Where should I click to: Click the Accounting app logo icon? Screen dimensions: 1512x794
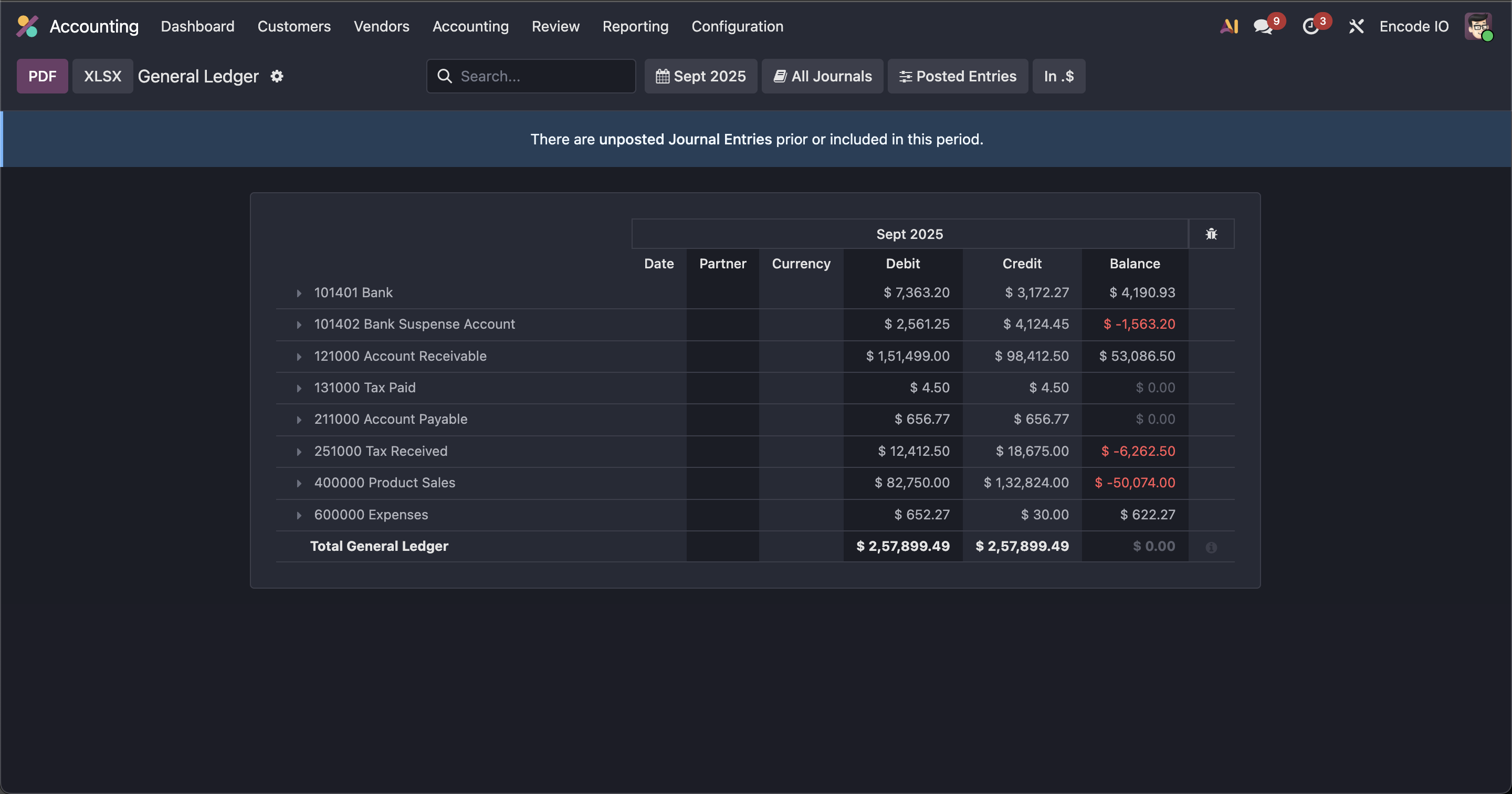click(x=27, y=26)
